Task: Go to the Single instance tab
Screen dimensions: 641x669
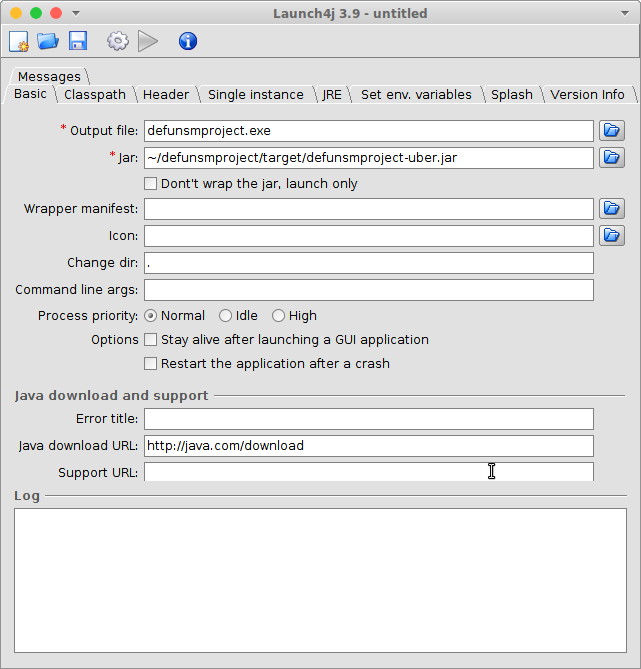Action: point(256,94)
